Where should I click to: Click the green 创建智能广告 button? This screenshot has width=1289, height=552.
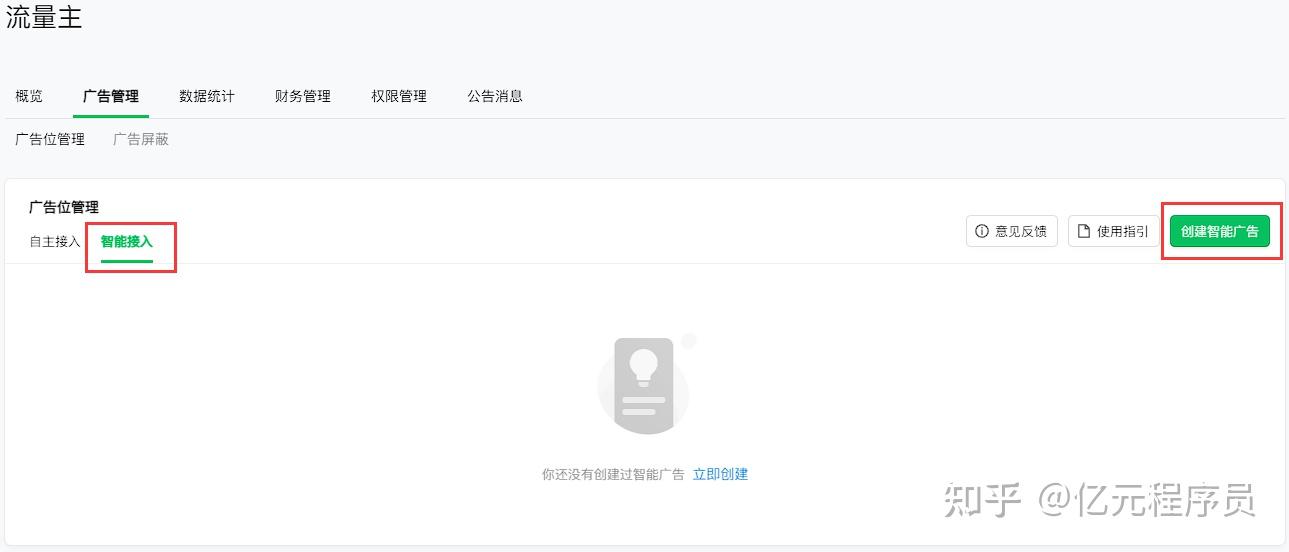click(1220, 231)
